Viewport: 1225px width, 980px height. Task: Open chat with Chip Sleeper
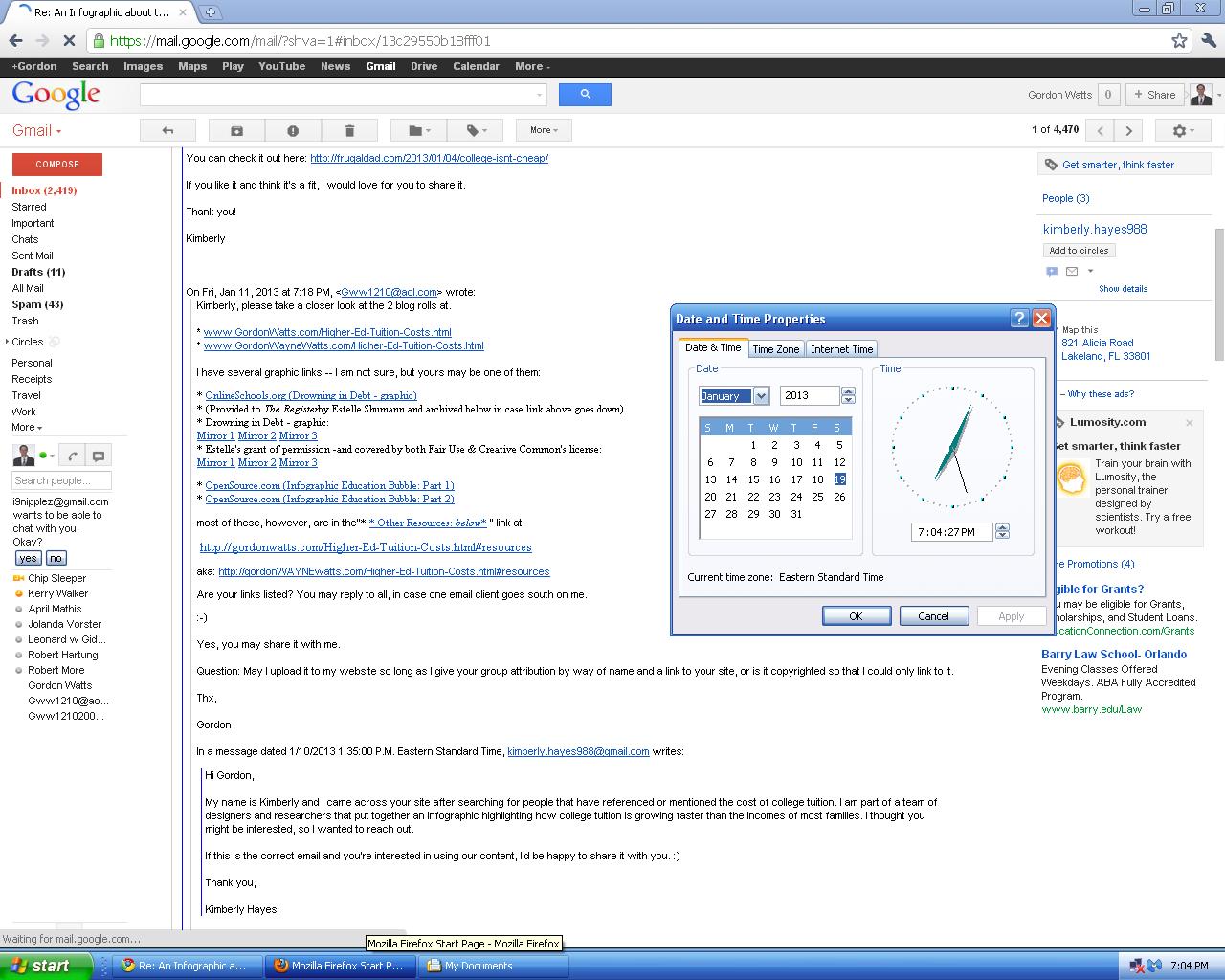click(x=56, y=578)
